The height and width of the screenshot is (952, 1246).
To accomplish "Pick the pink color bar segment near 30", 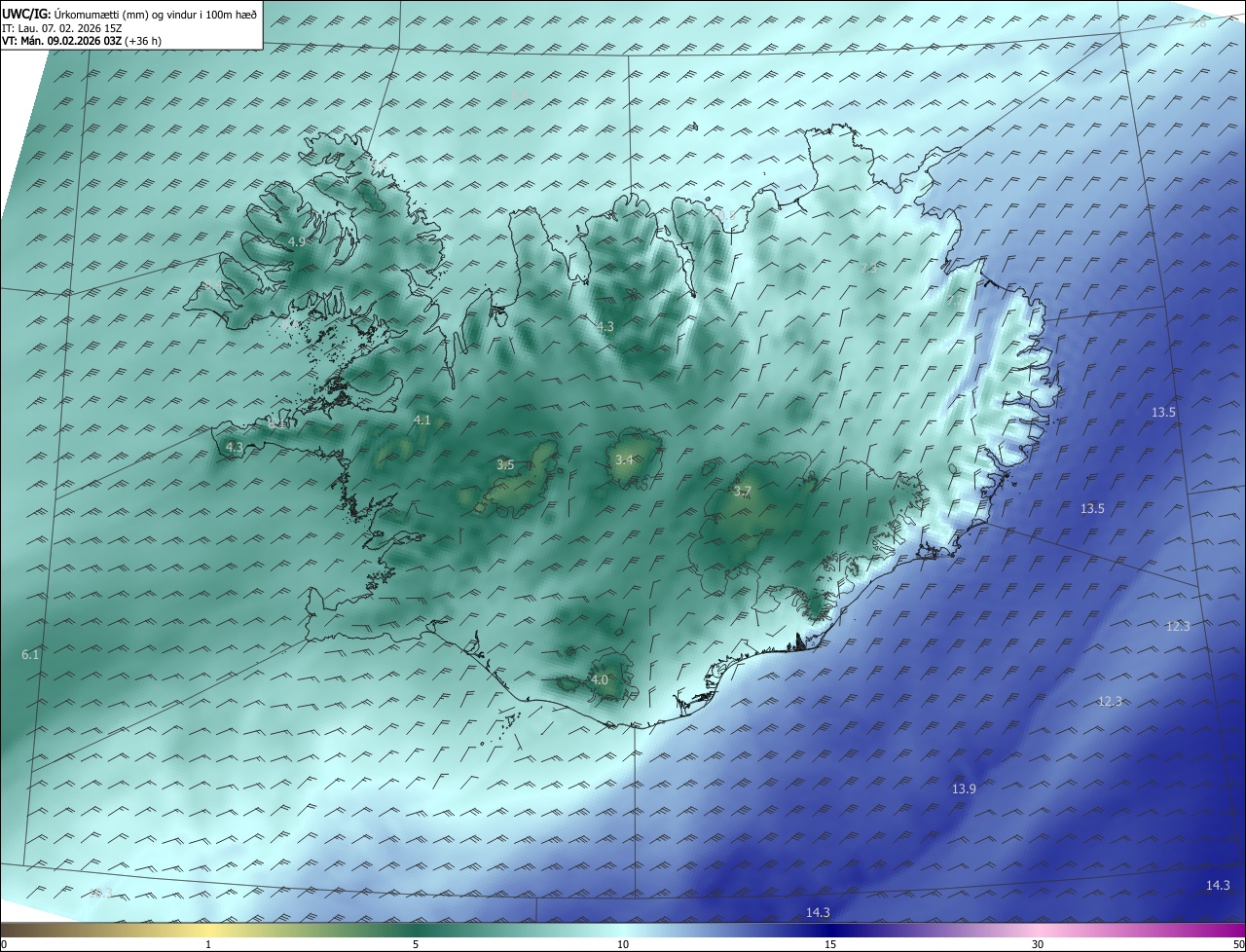I will click(1038, 930).
